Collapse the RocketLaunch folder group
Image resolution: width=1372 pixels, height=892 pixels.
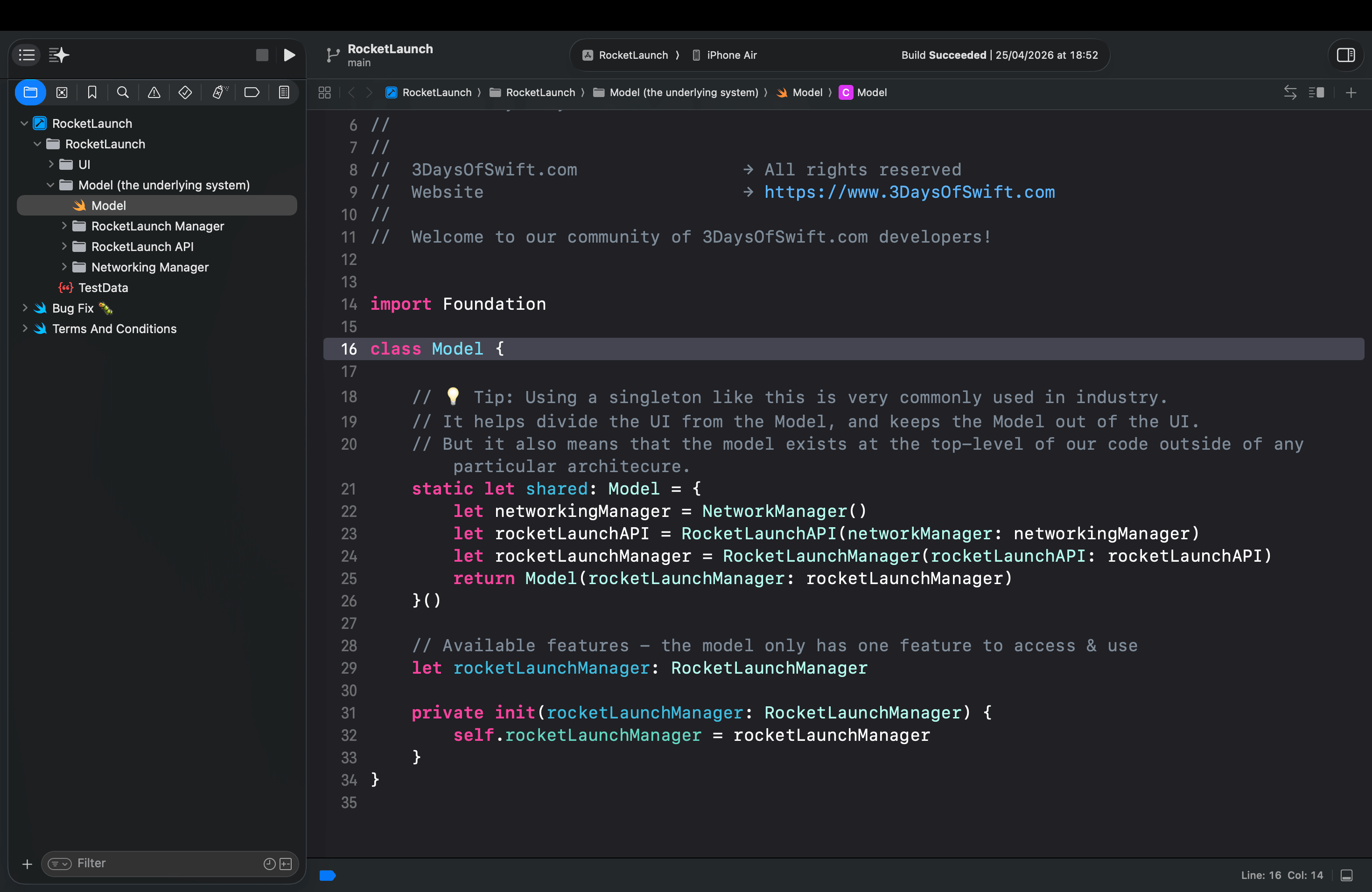click(x=37, y=144)
